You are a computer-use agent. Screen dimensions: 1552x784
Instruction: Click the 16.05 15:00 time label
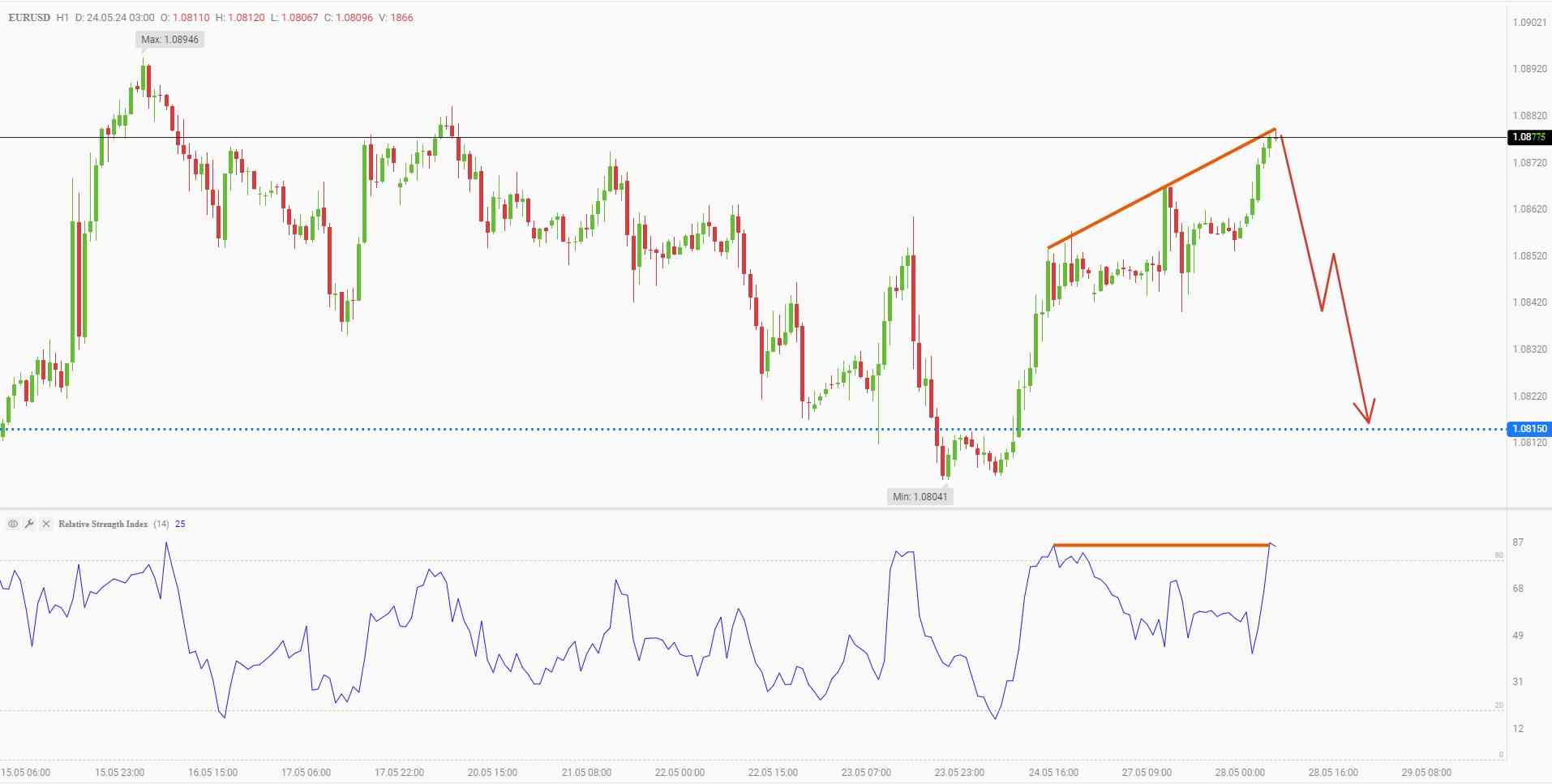(x=212, y=773)
